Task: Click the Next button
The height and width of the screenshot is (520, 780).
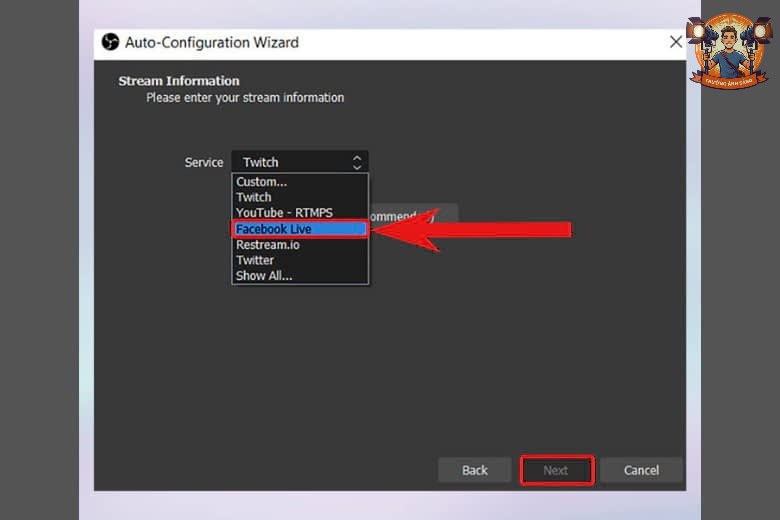Action: pyautogui.click(x=557, y=470)
